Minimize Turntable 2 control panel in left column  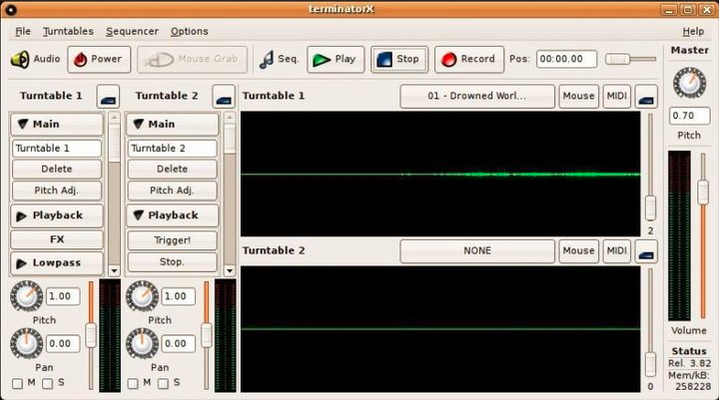pos(223,97)
